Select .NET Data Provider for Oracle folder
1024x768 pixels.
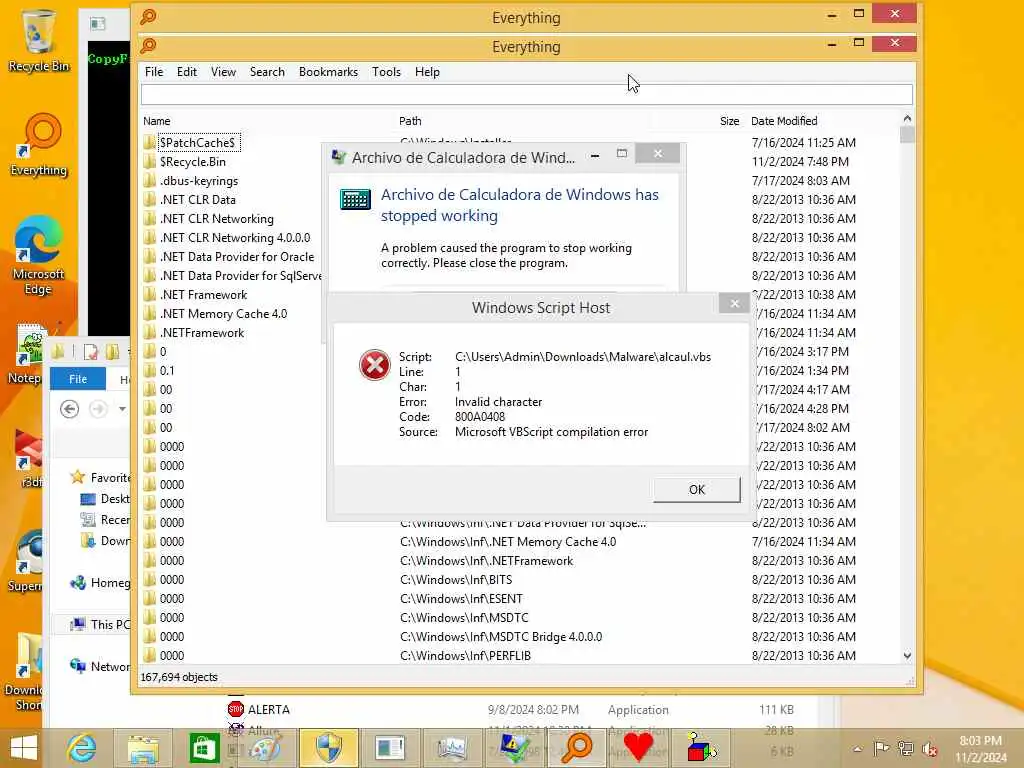pyautogui.click(x=237, y=257)
